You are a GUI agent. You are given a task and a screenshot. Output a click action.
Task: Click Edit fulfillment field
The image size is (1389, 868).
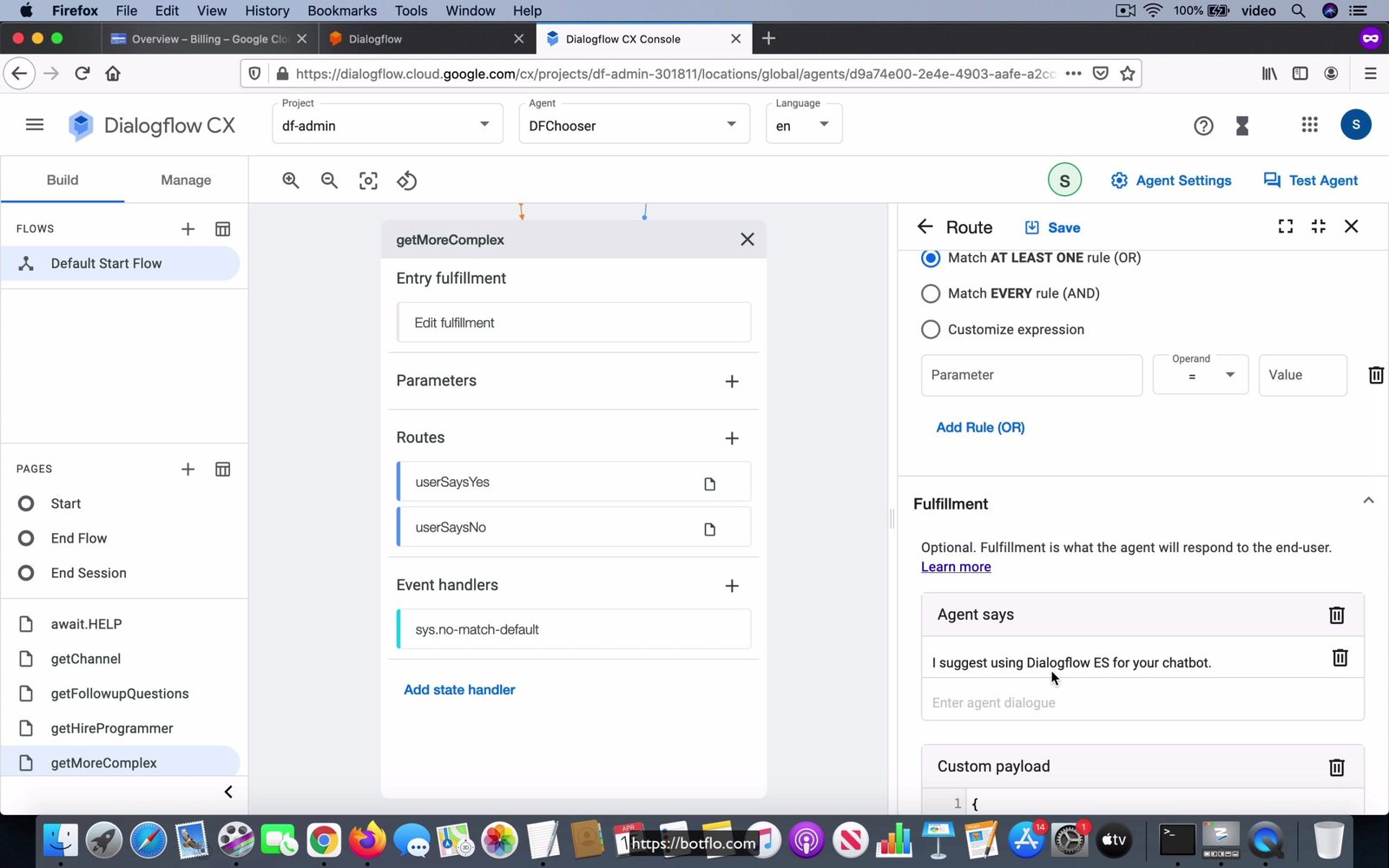(574, 322)
